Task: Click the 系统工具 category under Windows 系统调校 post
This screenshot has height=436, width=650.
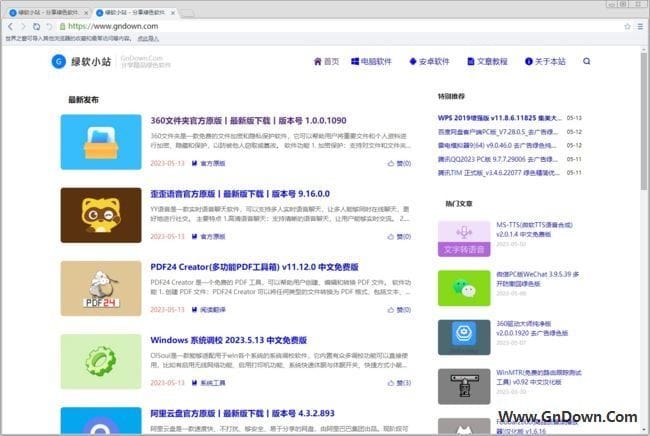Action: [x=213, y=383]
